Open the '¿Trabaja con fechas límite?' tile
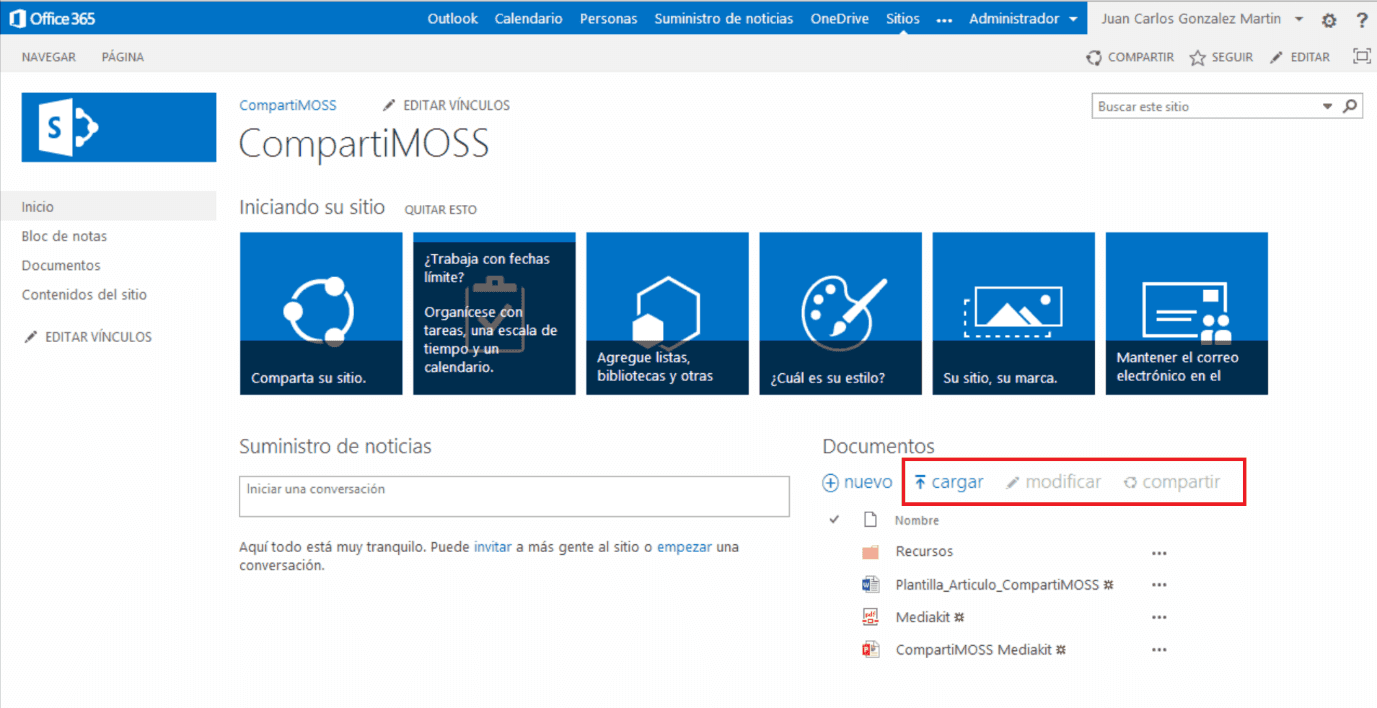Image resolution: width=1377 pixels, height=708 pixels. coord(494,313)
